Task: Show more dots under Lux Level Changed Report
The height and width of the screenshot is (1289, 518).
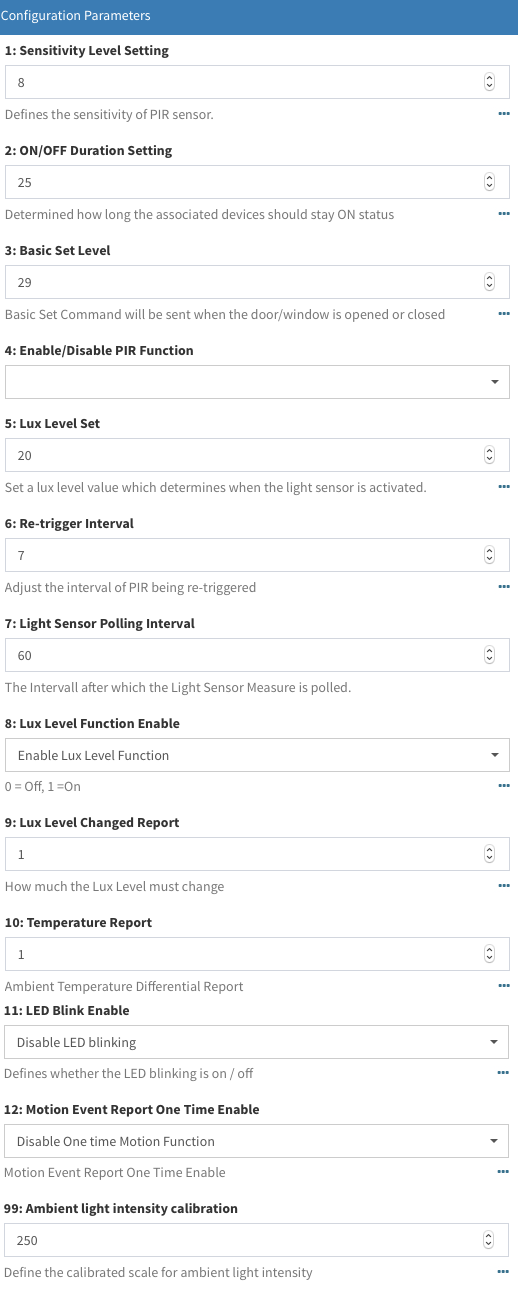Action: click(x=504, y=886)
